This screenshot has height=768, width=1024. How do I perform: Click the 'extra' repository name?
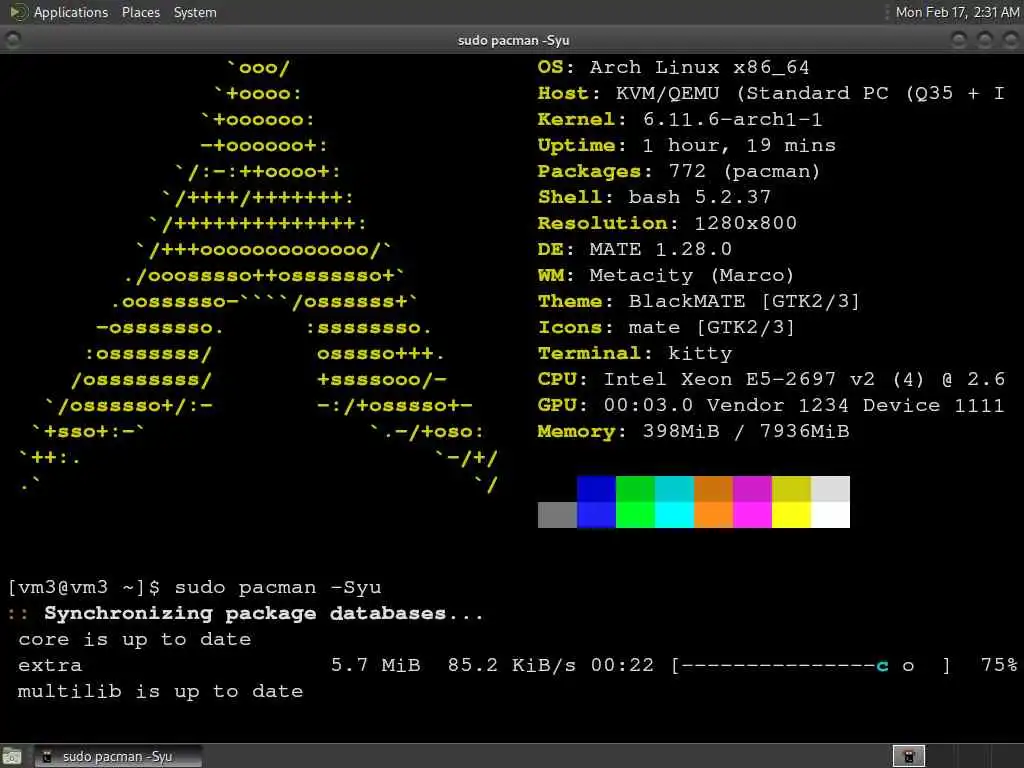coord(50,666)
